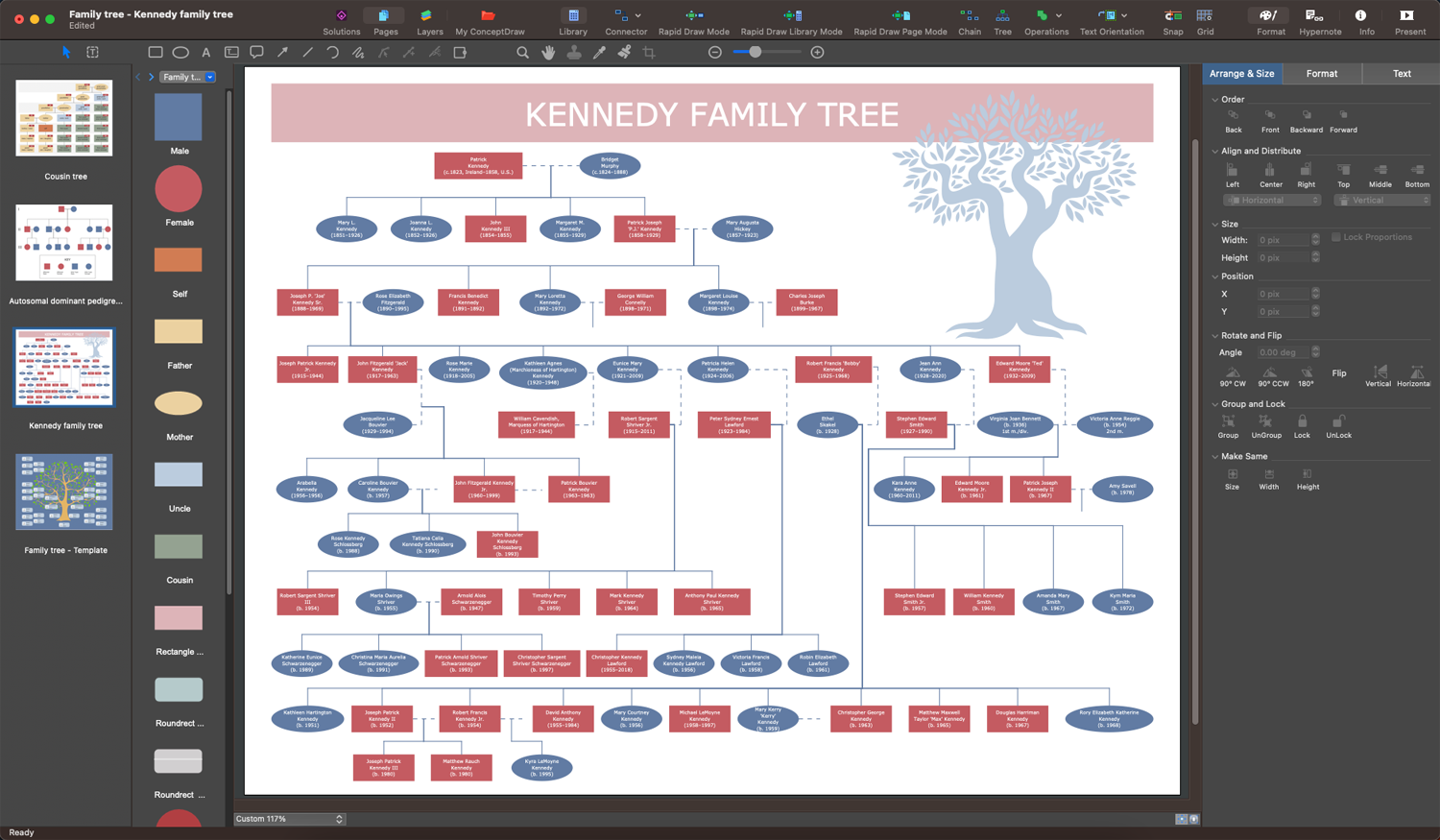Collapse the Align and Distribute section
Screen dimensions: 1440x840
click(1215, 151)
